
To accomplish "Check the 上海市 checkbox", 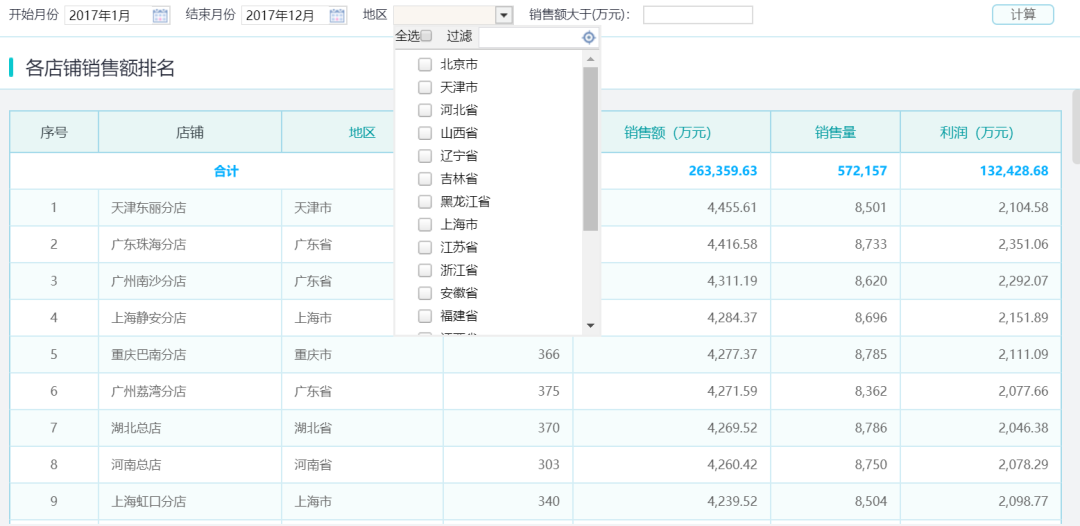I will click(425, 224).
